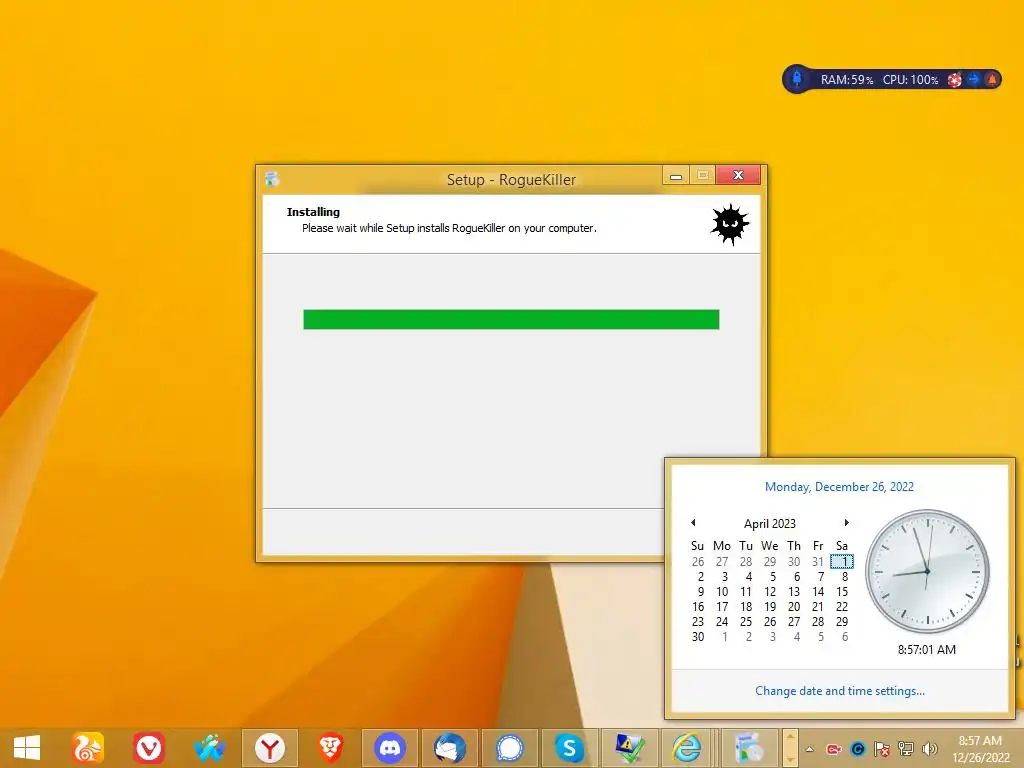This screenshot has height=768, width=1024.
Task: Click the Monday, December 26, 2022 link
Action: [x=839, y=487]
